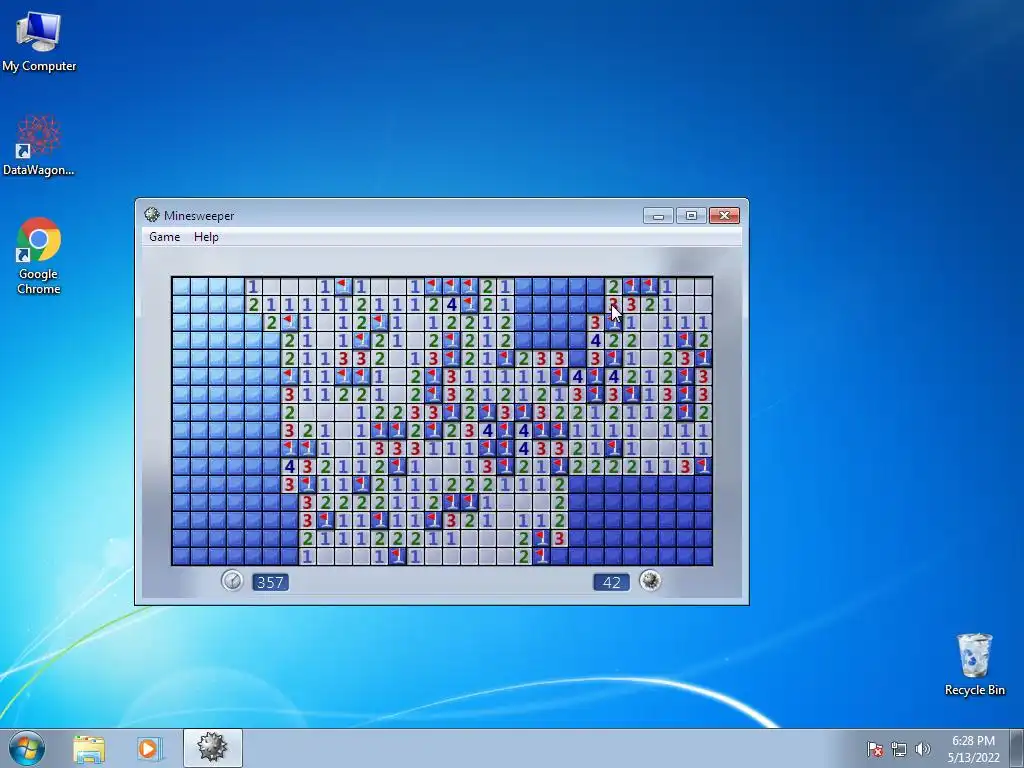Viewport: 1024px width, 768px height.
Task: Select the Google Chrome desktop shortcut
Action: pyautogui.click(x=39, y=256)
